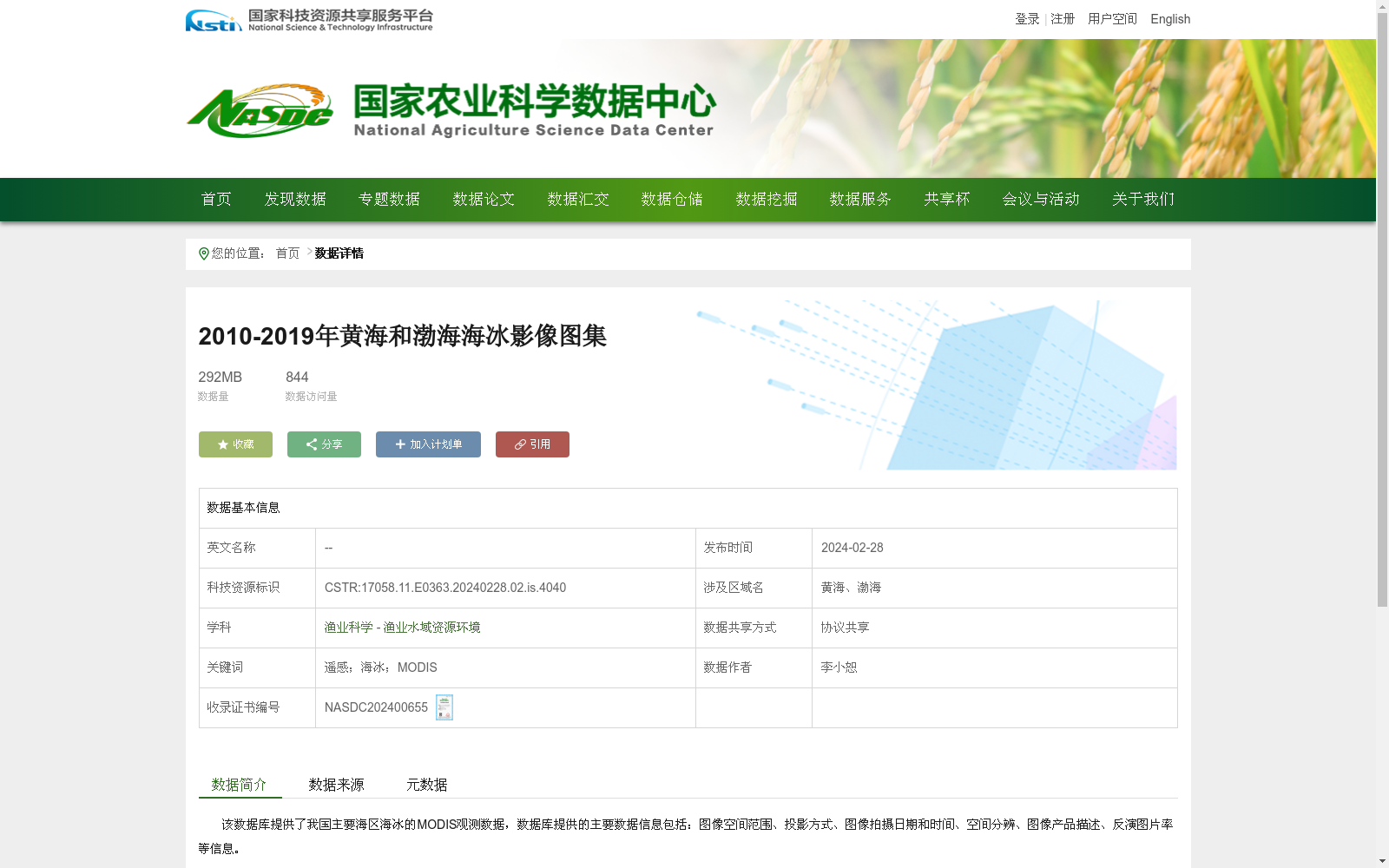
Task: Click the 国家农业科学数据中心 banner title
Action: [535, 102]
